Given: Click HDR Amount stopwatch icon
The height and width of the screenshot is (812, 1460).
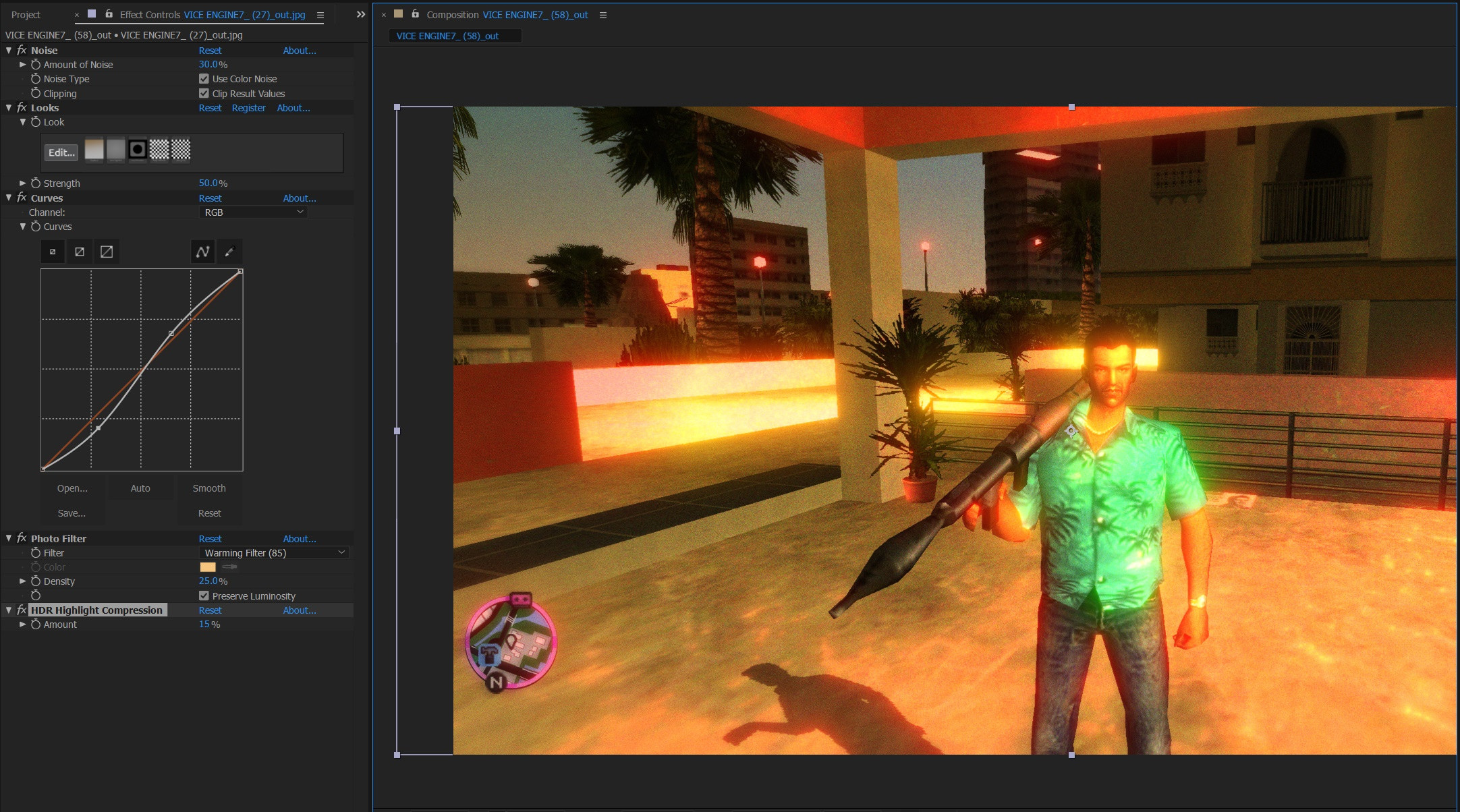Looking at the screenshot, I should tap(36, 625).
